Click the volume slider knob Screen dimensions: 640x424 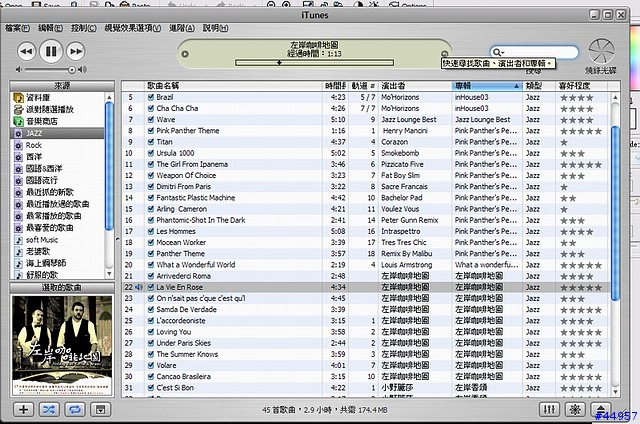[72, 70]
